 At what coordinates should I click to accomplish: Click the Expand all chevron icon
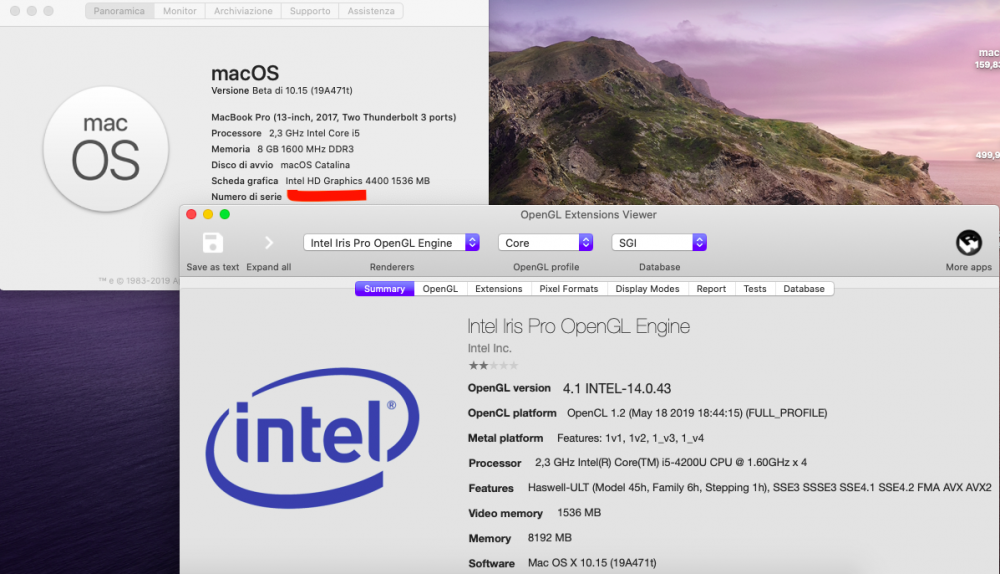point(268,243)
